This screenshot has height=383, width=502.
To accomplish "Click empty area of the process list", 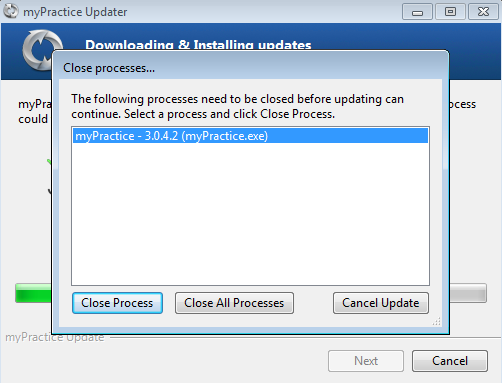I will click(250, 213).
